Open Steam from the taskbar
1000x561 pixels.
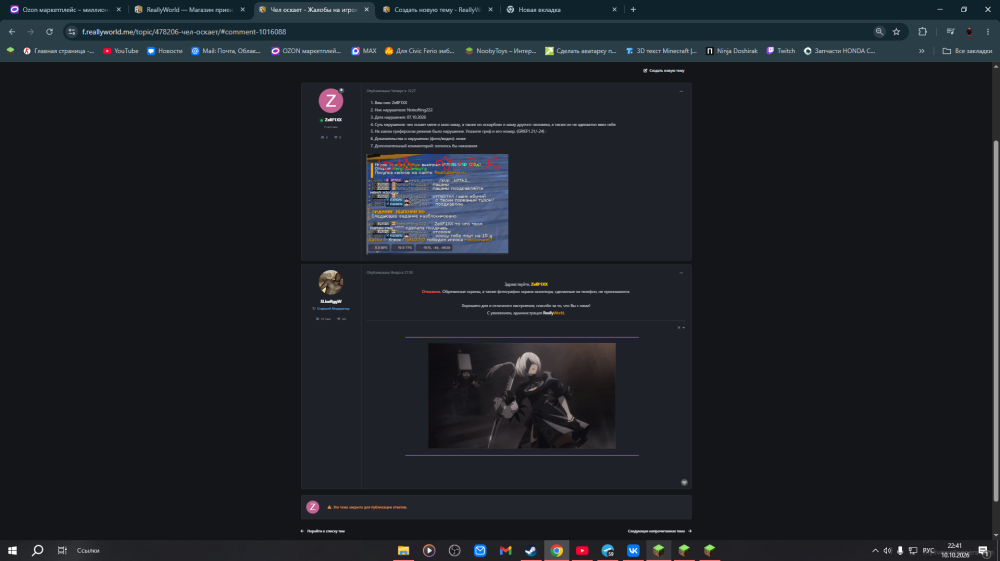pyautogui.click(x=531, y=550)
